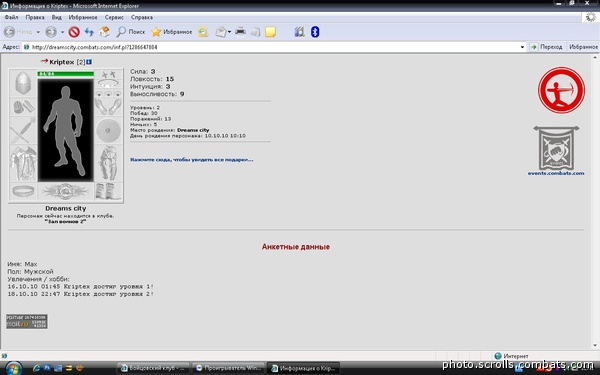
Task: Open the events.combats.com link
Action: (x=556, y=173)
